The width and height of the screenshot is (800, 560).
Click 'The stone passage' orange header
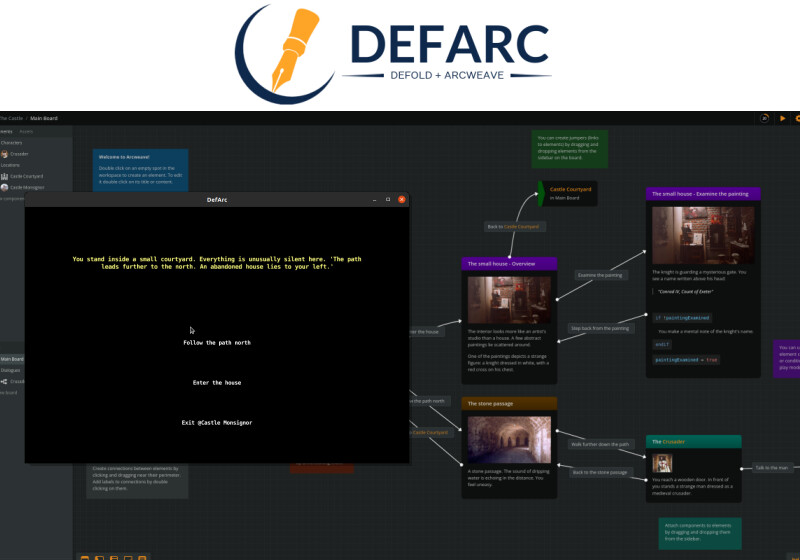click(509, 403)
